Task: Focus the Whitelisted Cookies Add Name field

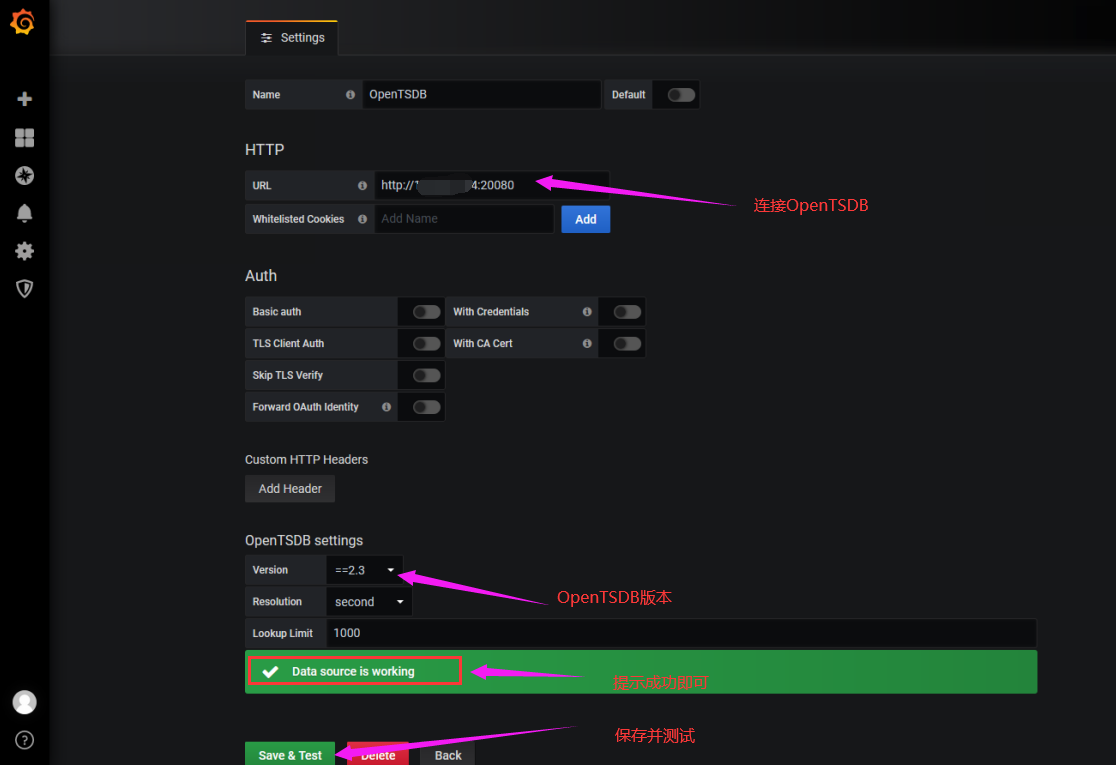Action: tap(464, 219)
